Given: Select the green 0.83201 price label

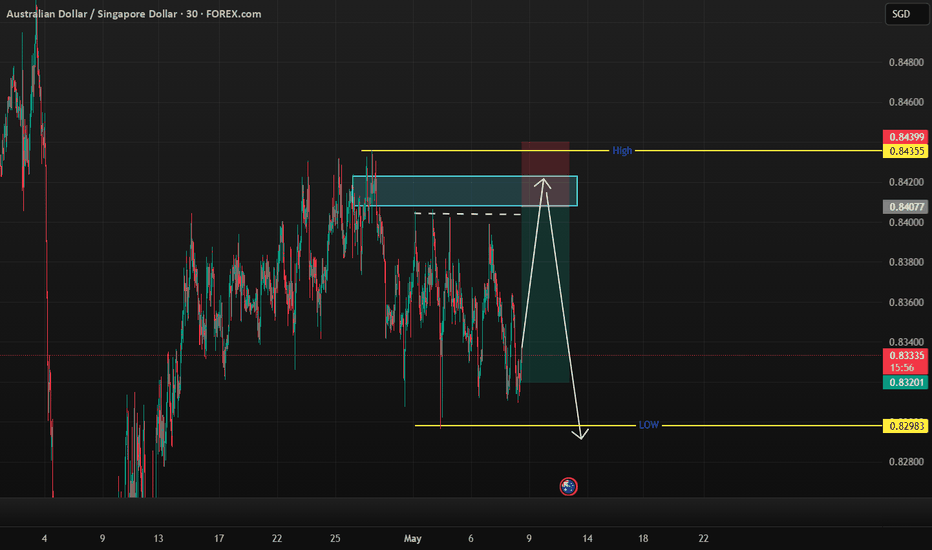Looking at the screenshot, I should pyautogui.click(x=905, y=382).
